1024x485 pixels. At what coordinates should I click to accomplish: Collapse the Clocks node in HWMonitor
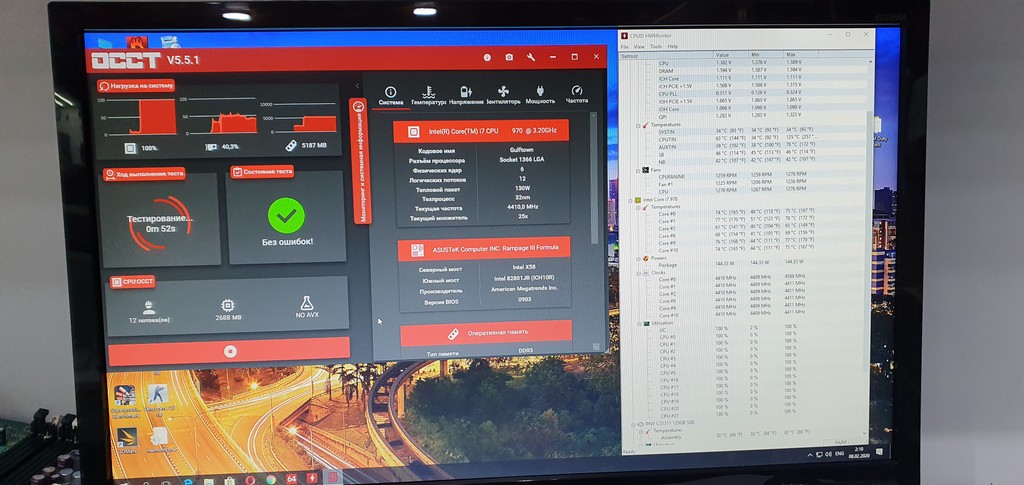637,273
